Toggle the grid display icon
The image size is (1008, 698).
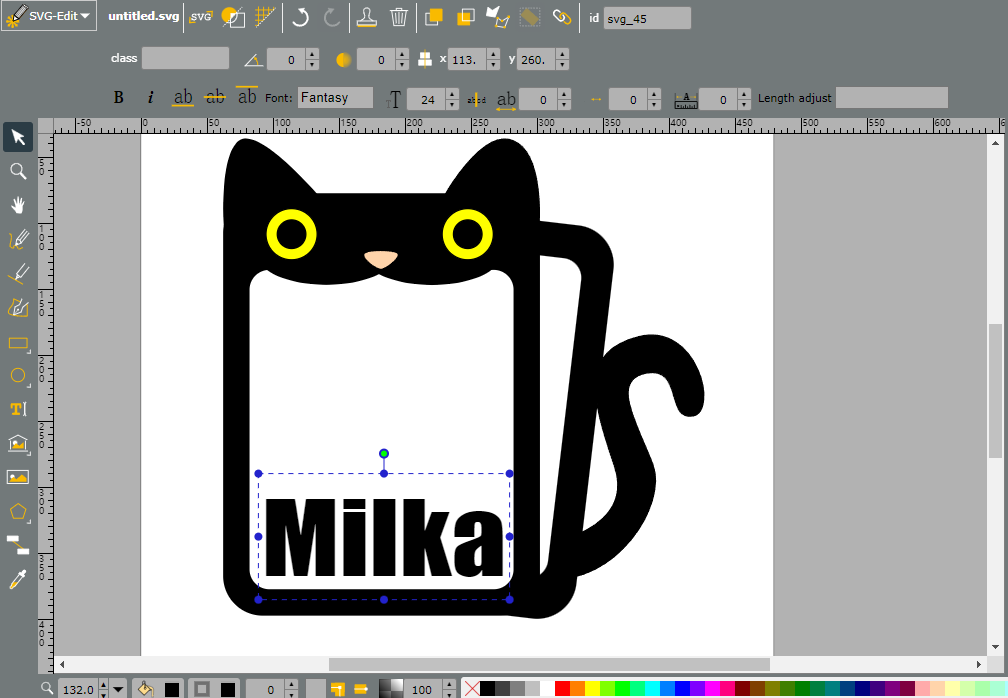pos(266,17)
